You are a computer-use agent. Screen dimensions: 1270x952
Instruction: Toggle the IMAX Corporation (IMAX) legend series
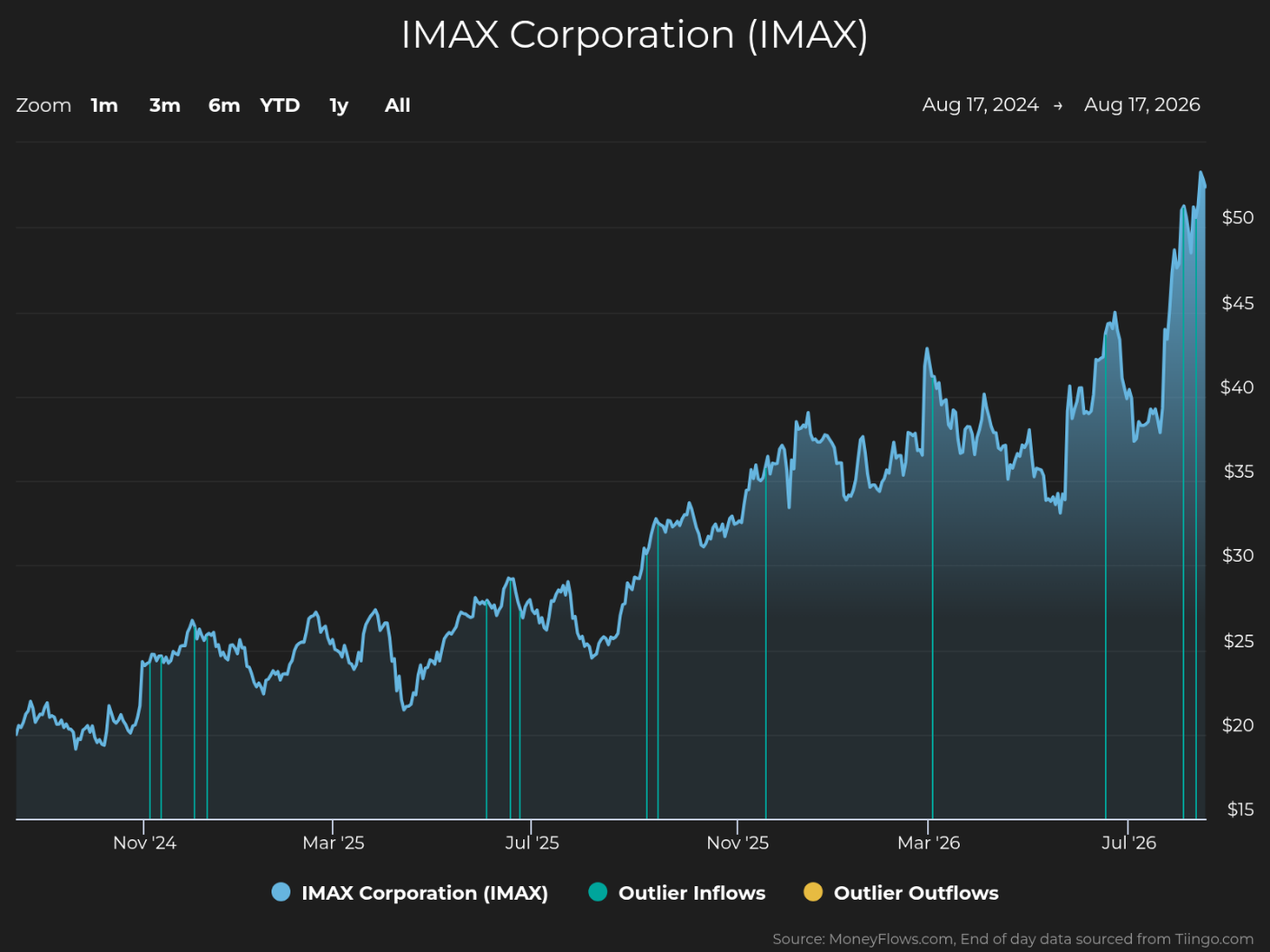[x=410, y=892]
